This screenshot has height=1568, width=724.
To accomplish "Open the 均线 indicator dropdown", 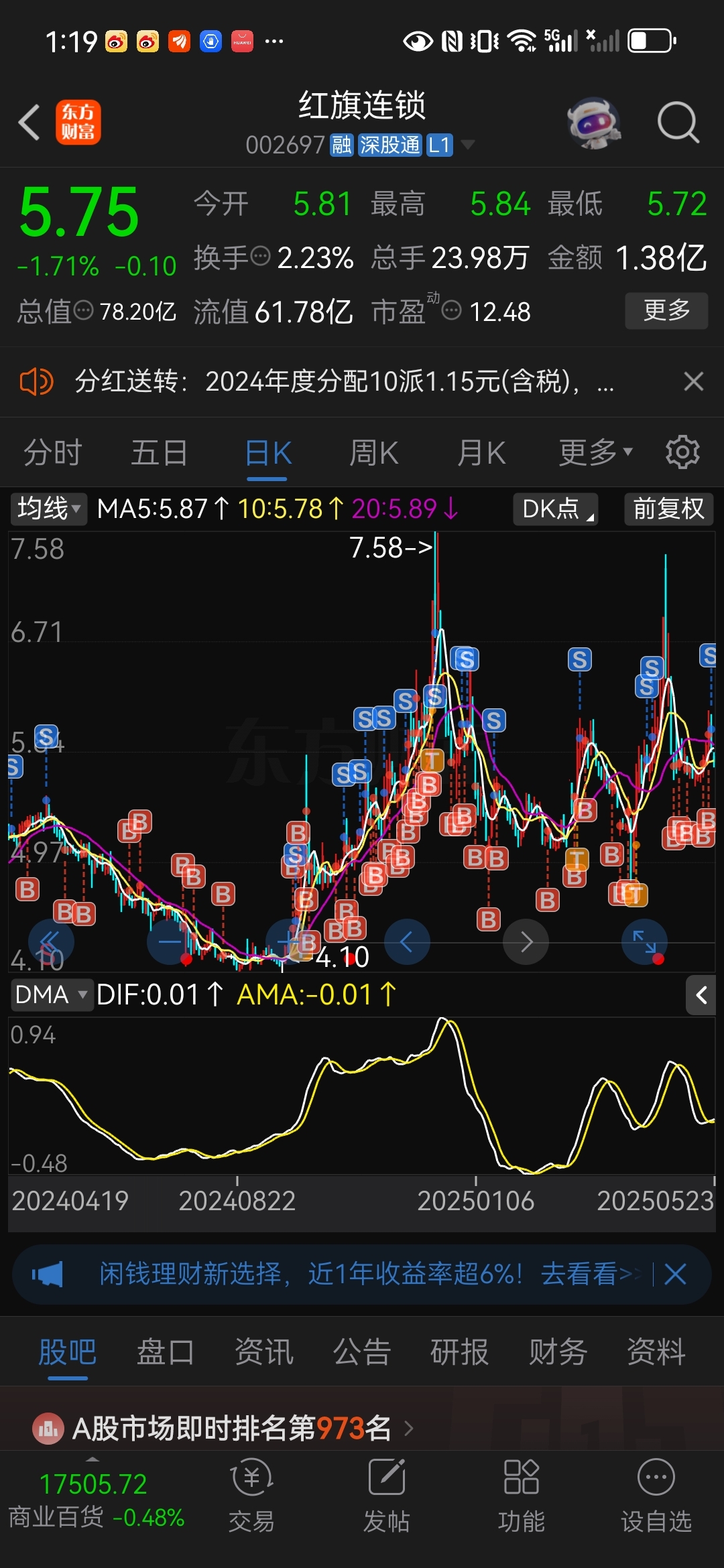I will (x=48, y=509).
